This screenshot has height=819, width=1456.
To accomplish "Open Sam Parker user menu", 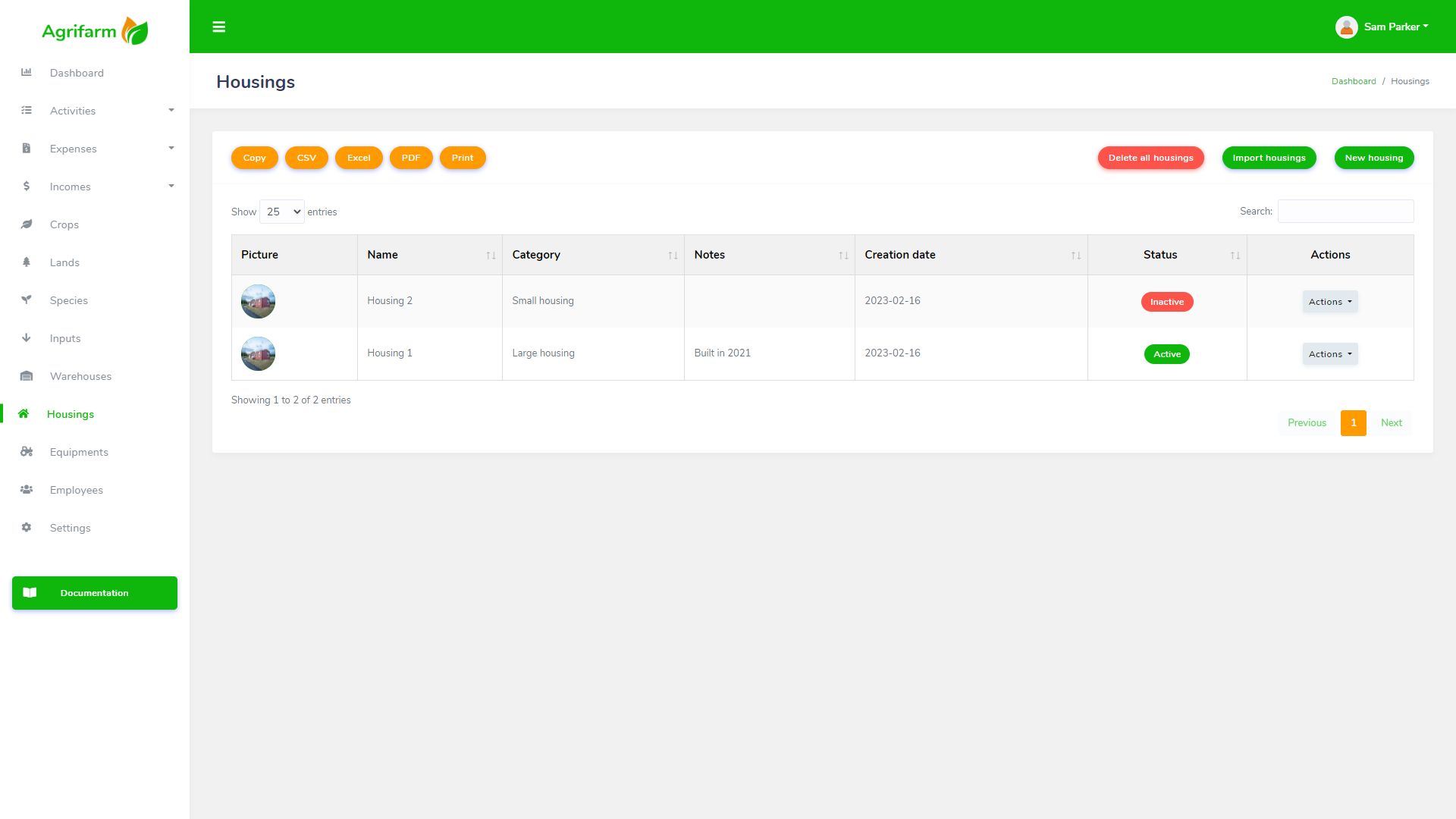I will (x=1382, y=27).
